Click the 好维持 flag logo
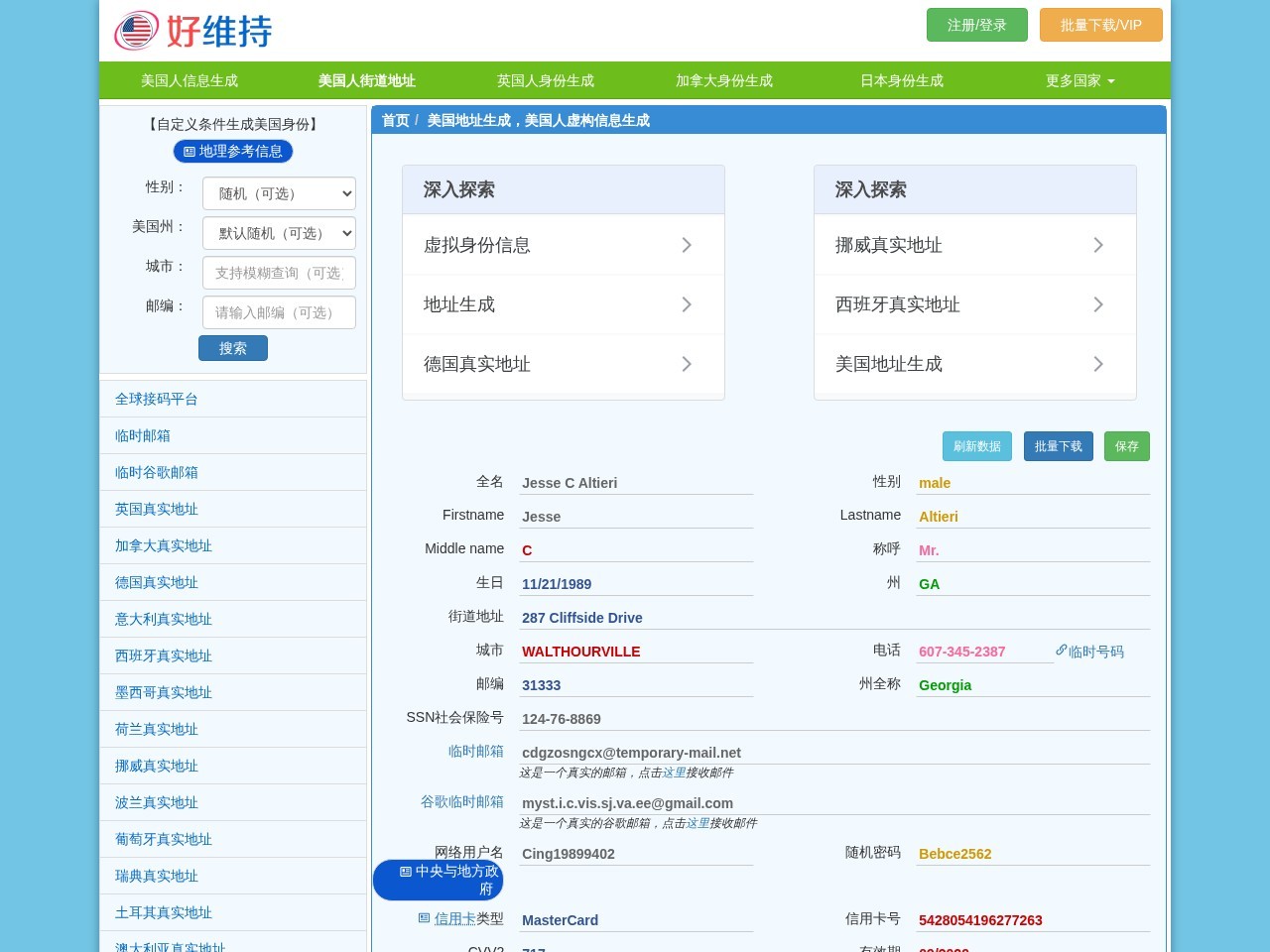The image size is (1270, 952). pyautogui.click(x=137, y=31)
